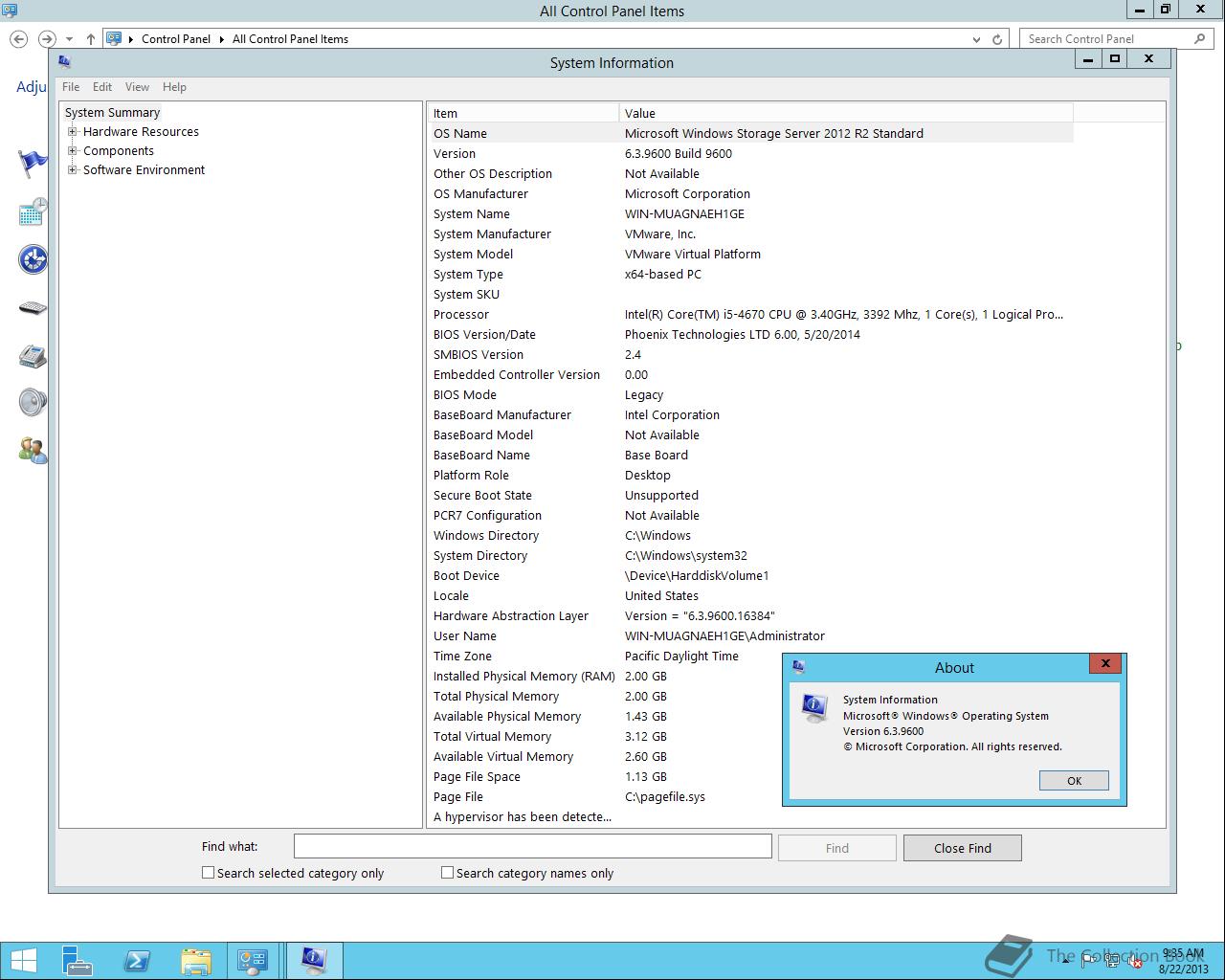Go up one level in Control Panel
The height and width of the screenshot is (980, 1225).
90,39
